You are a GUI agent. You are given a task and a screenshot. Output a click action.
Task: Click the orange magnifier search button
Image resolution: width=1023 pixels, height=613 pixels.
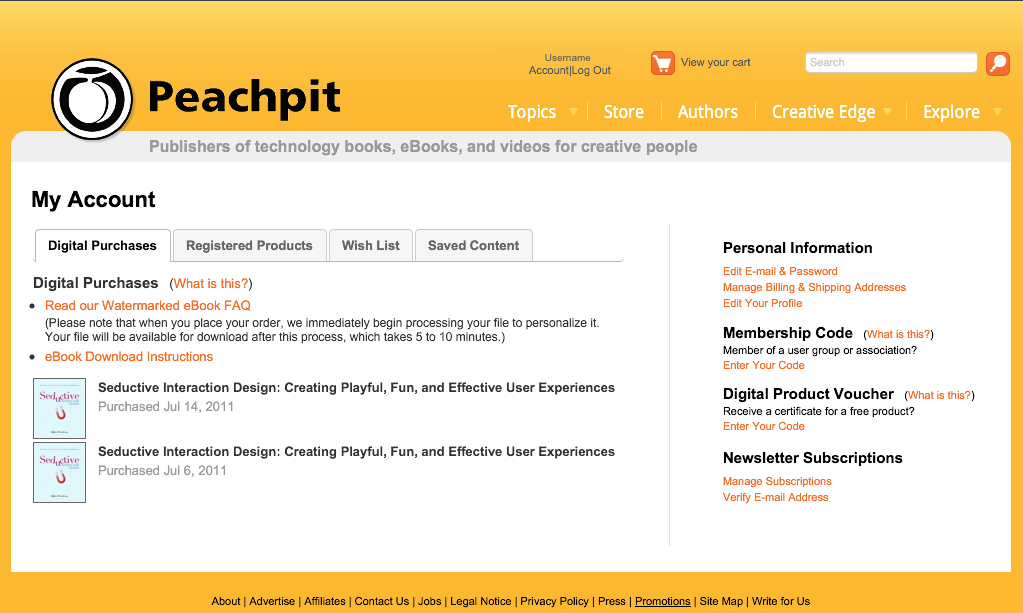998,63
